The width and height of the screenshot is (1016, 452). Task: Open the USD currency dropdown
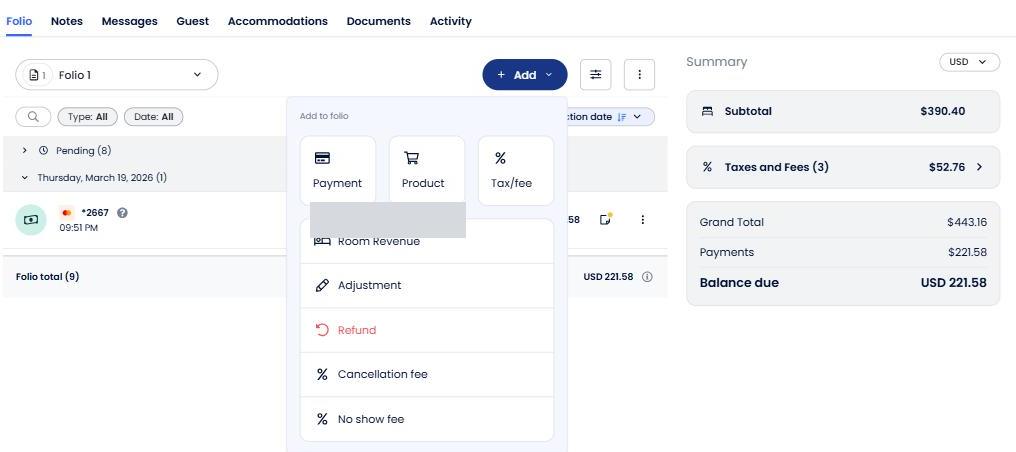click(x=969, y=62)
